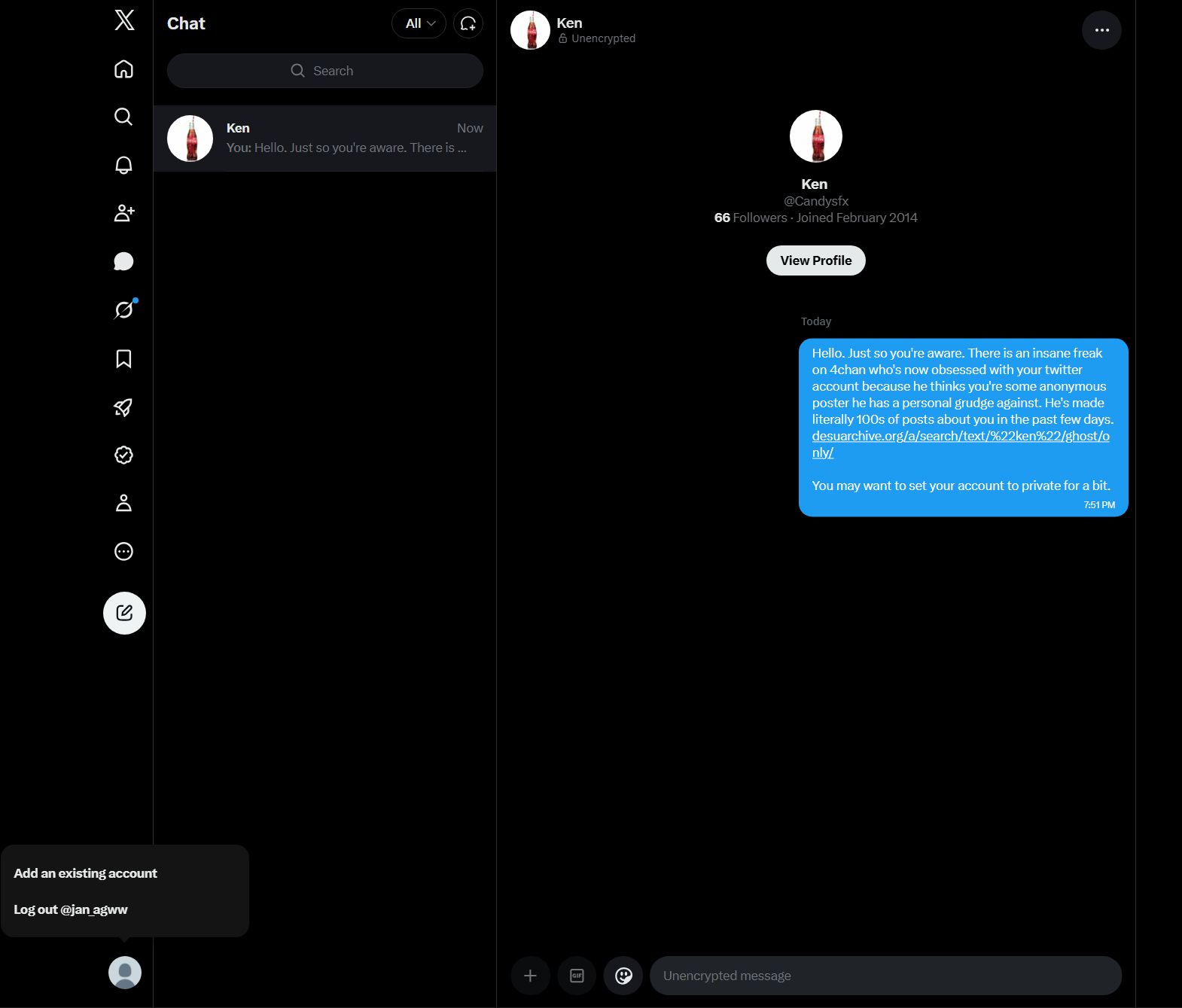Click View Profile button
Screen dimensions: 1182x1008
coord(816,260)
